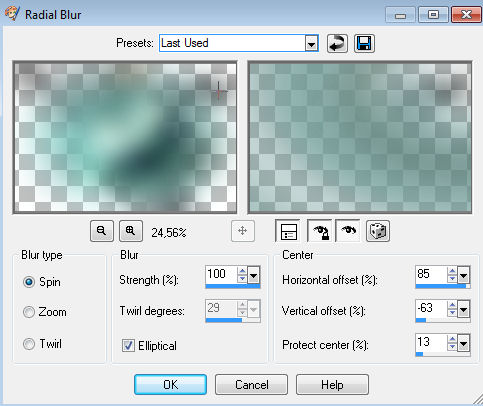Screen dimensions: 483x406
Task: Toggle the show/hide previews icon
Action: pyautogui.click(x=288, y=231)
